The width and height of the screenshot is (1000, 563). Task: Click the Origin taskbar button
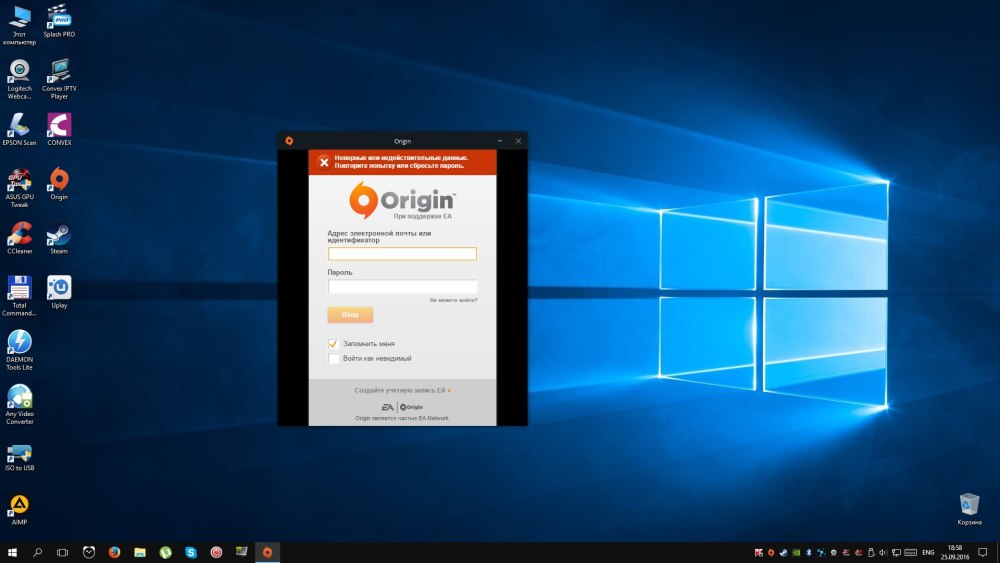click(x=267, y=552)
